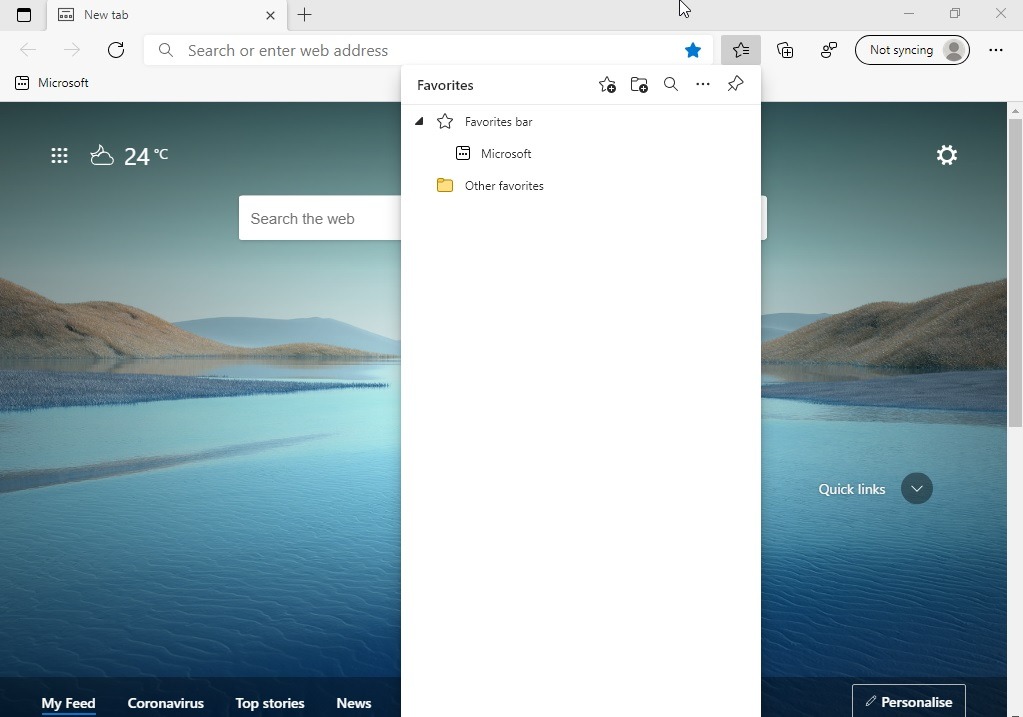Viewport: 1023px width, 717px height.
Task: Expand the Quick links chevron
Action: pyautogui.click(x=916, y=489)
